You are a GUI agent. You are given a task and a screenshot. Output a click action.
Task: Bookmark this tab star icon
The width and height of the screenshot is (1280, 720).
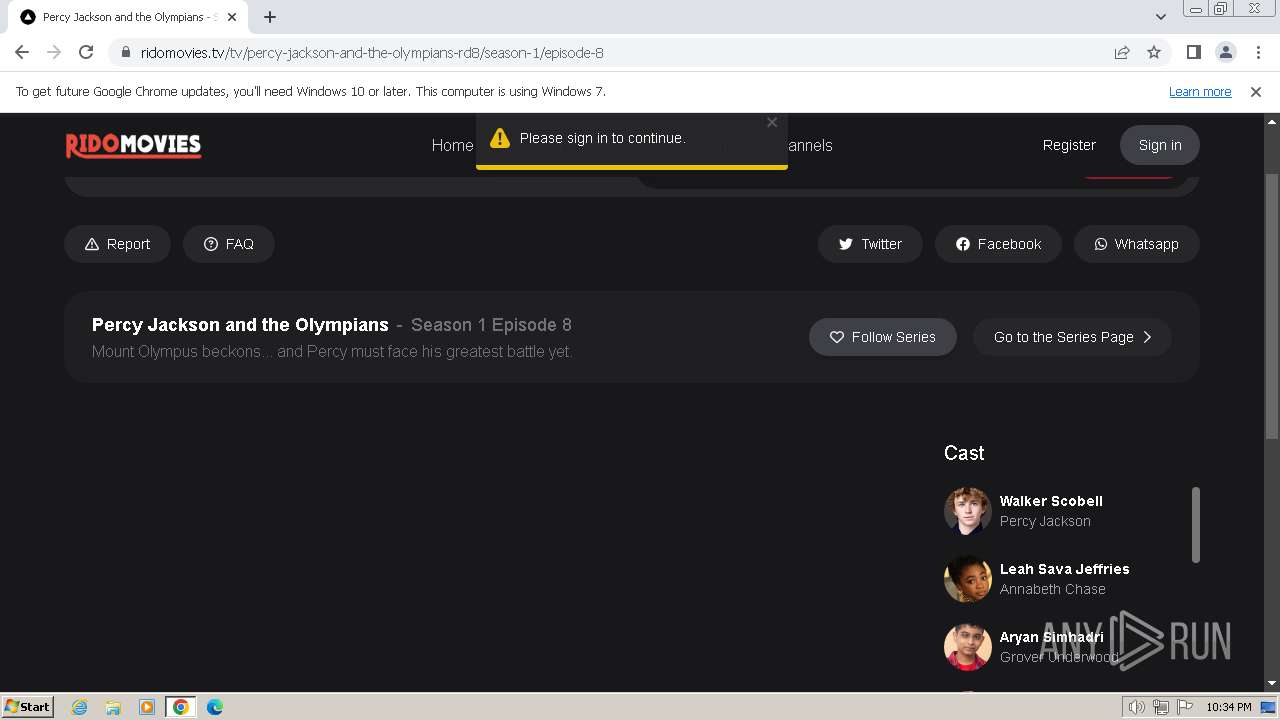pyautogui.click(x=1154, y=52)
